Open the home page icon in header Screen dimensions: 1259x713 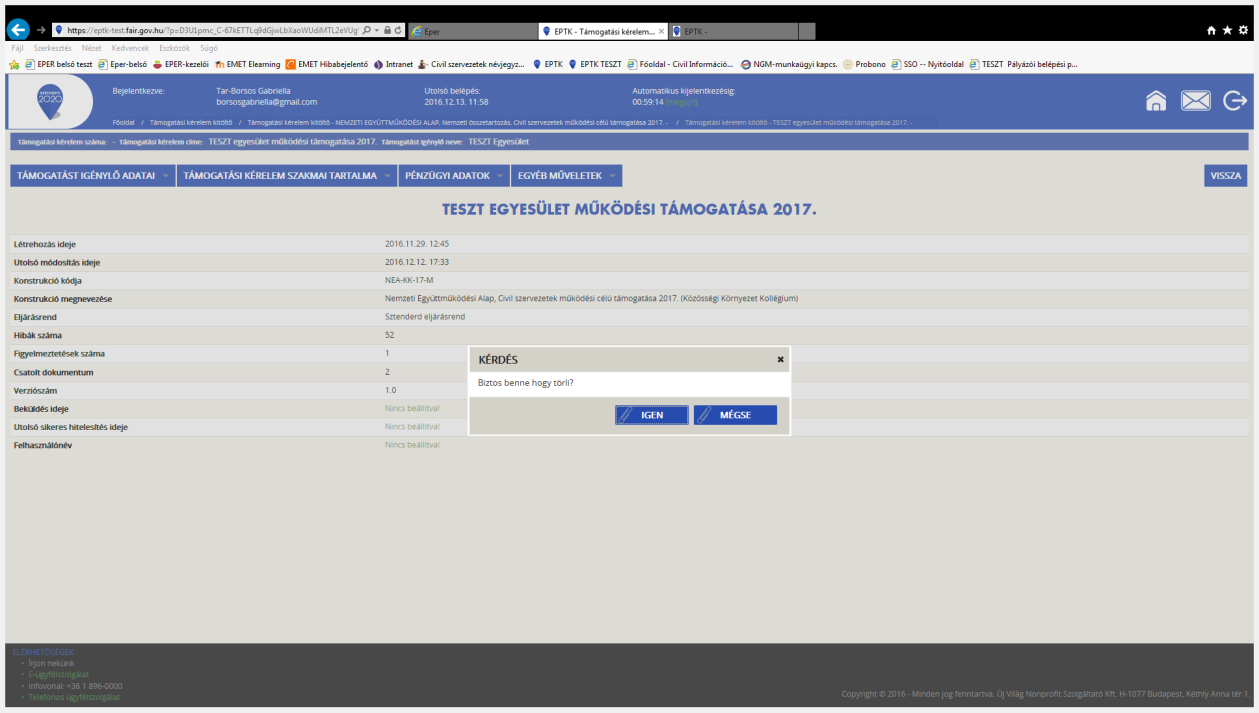pyautogui.click(x=1156, y=101)
